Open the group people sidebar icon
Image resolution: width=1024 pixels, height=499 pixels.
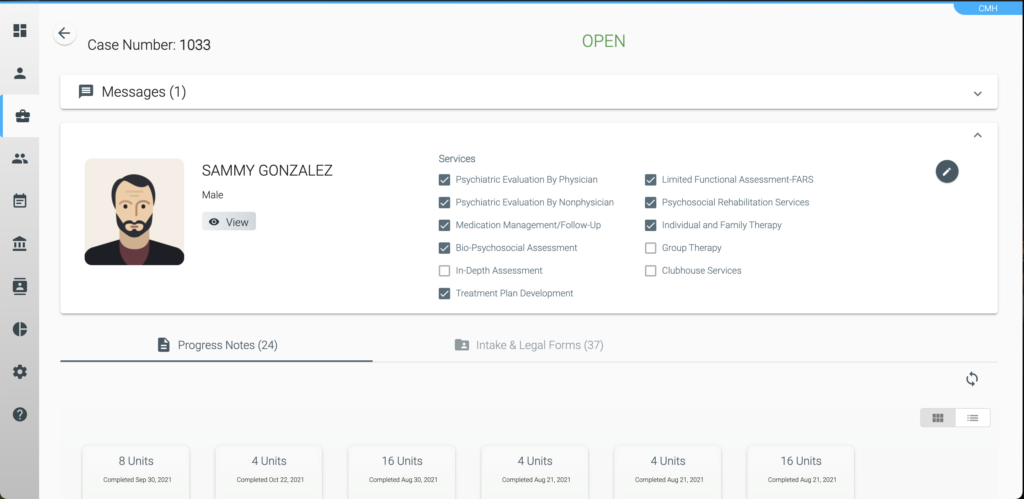19,158
